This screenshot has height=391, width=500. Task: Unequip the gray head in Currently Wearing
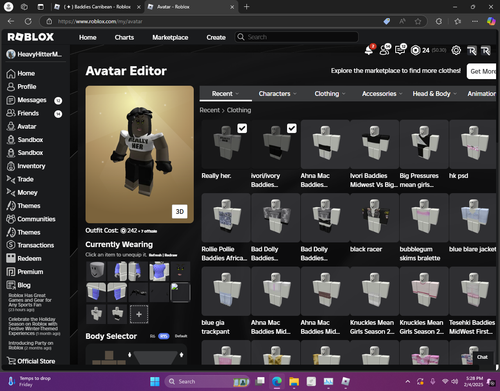coord(96,271)
